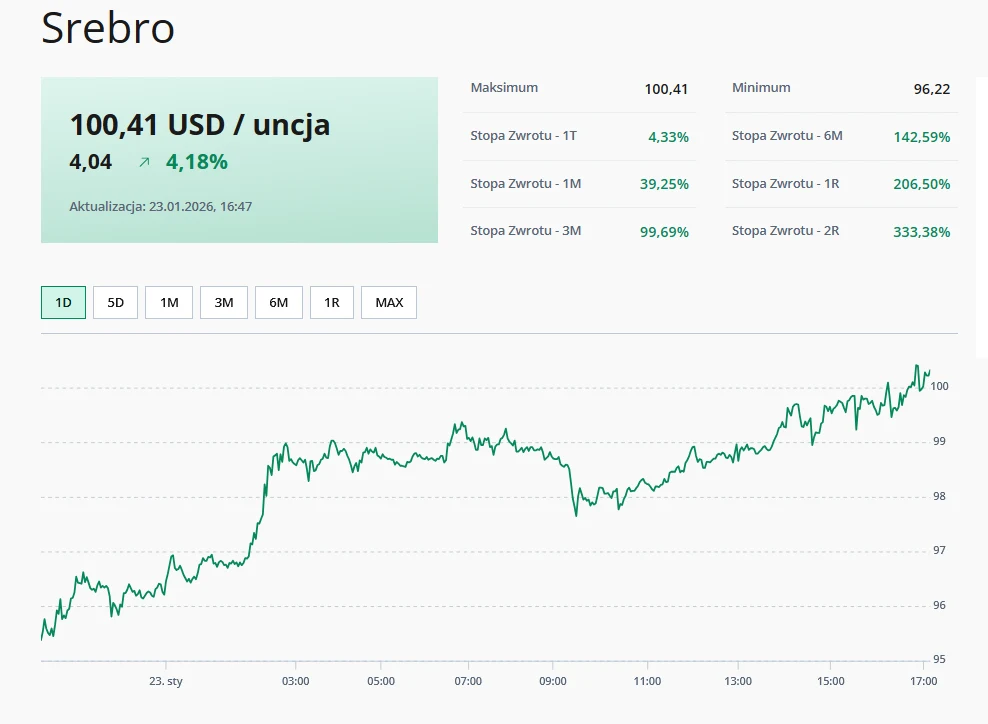
Task: Click the Stopa Zwrotu - 1T row
Action: click(579, 136)
